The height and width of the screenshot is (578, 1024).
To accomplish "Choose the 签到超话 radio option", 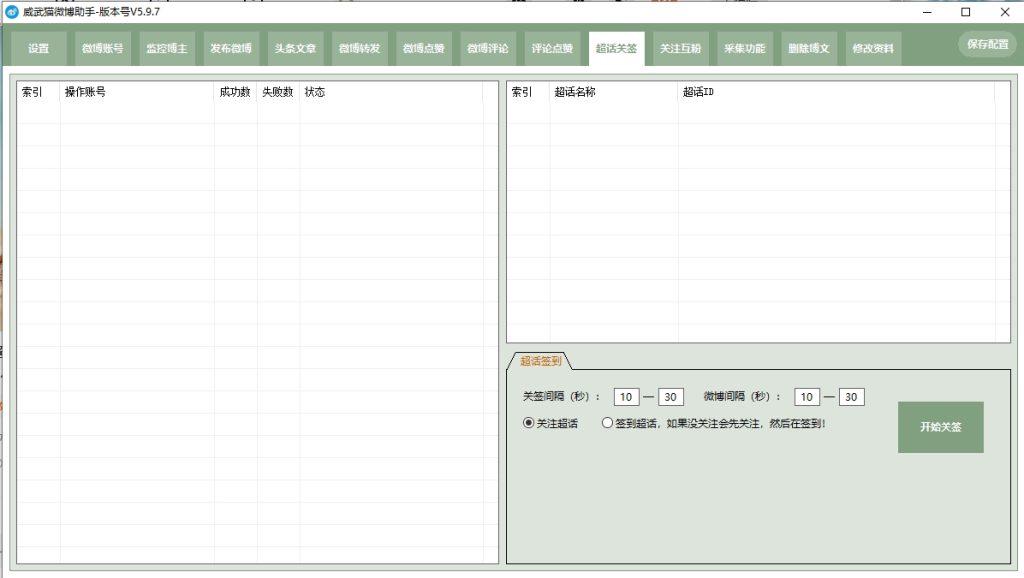I will [607, 423].
